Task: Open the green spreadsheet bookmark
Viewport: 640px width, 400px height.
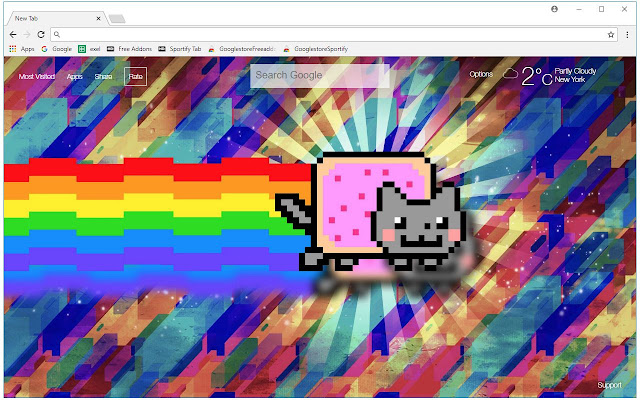Action: tap(89, 49)
